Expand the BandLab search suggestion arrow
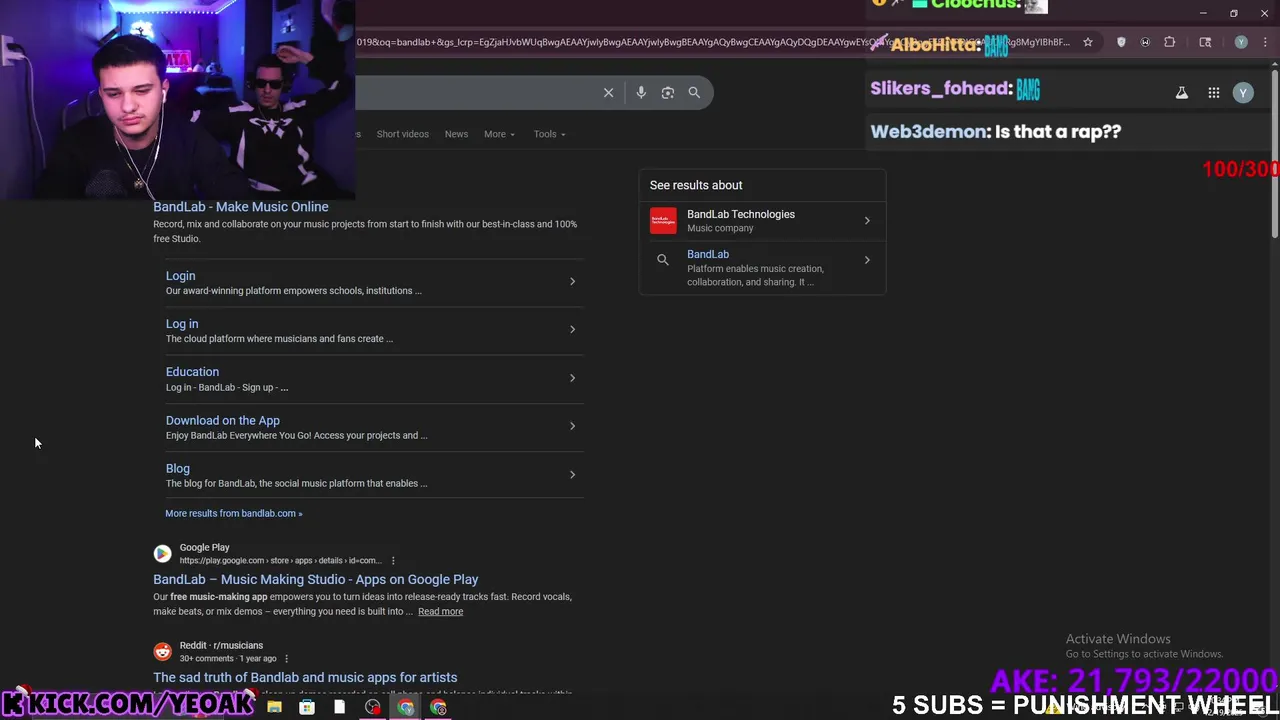Image resolution: width=1280 pixels, height=720 pixels. click(867, 260)
